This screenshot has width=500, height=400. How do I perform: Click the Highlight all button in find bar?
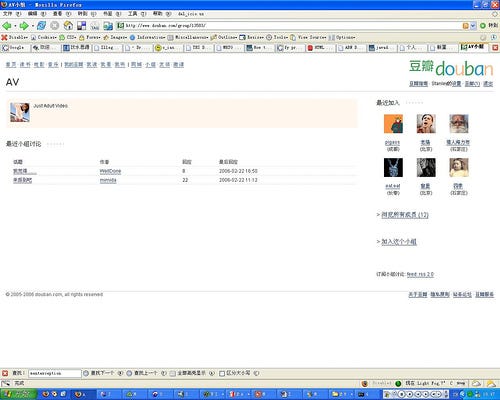click(x=191, y=373)
